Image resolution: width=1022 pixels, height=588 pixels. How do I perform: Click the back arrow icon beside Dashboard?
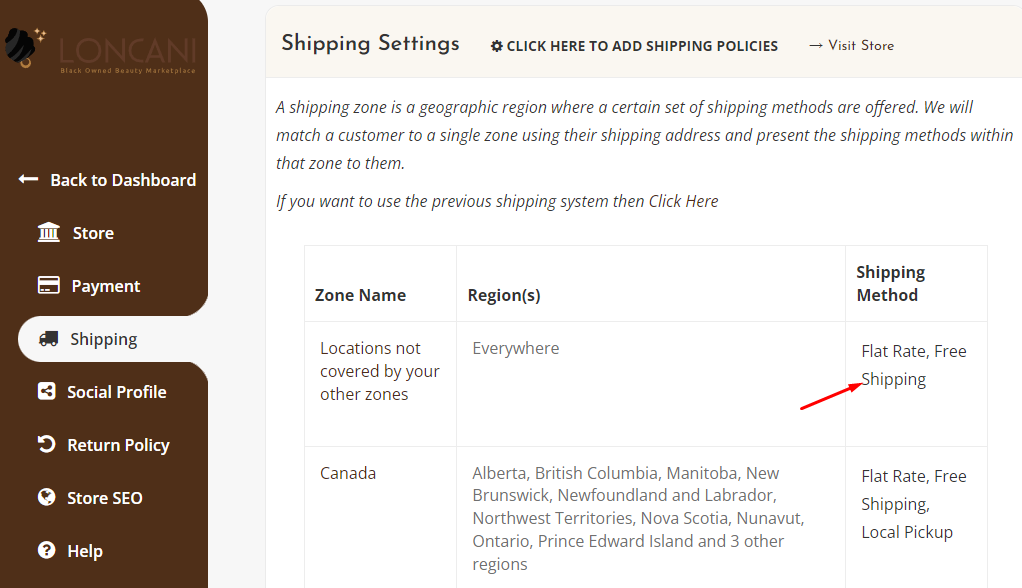pos(28,179)
